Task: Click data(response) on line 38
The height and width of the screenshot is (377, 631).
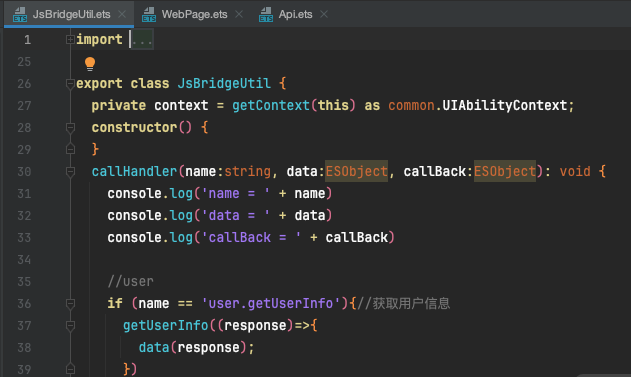Action: coord(193,348)
